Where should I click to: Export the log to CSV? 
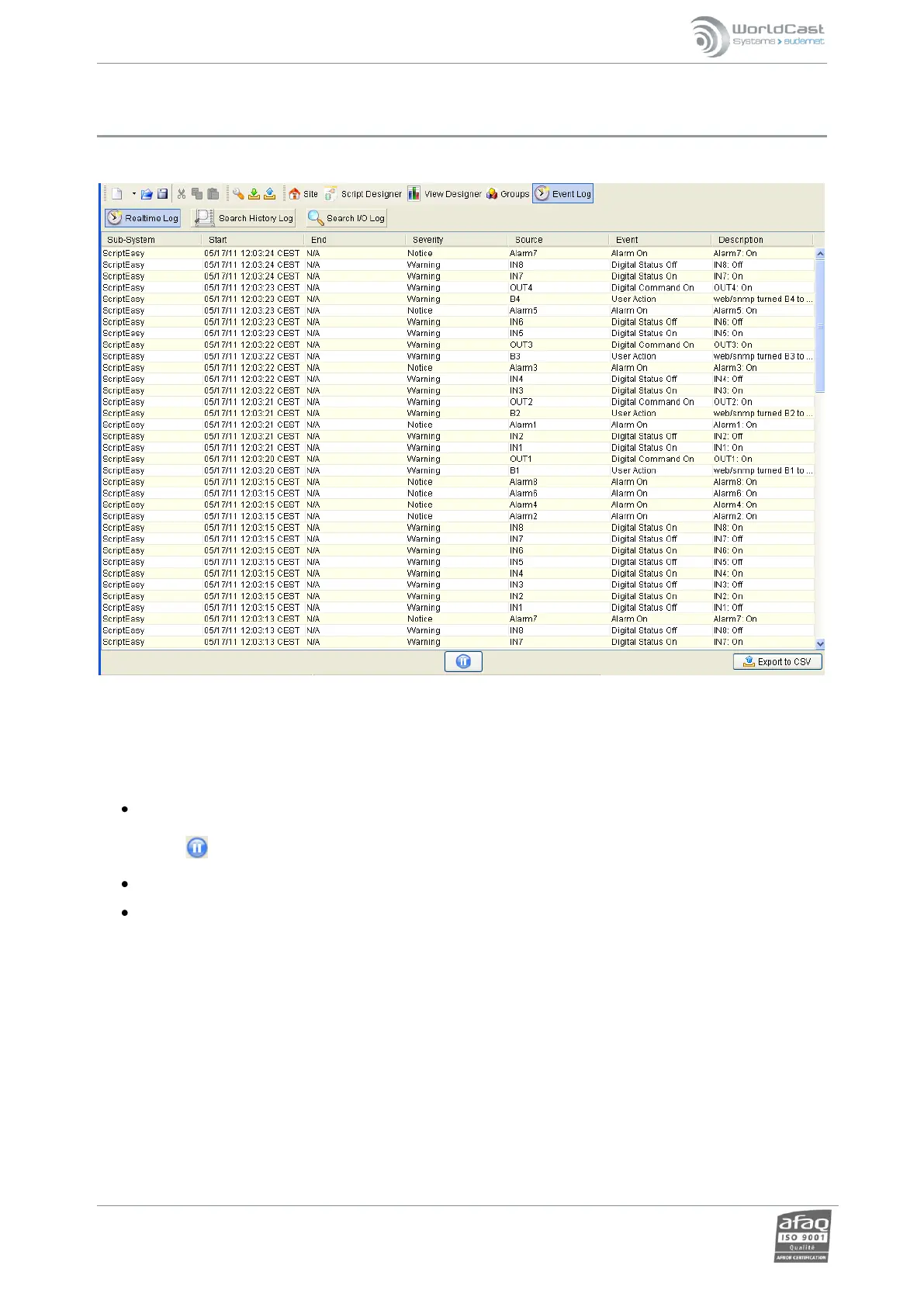[777, 662]
